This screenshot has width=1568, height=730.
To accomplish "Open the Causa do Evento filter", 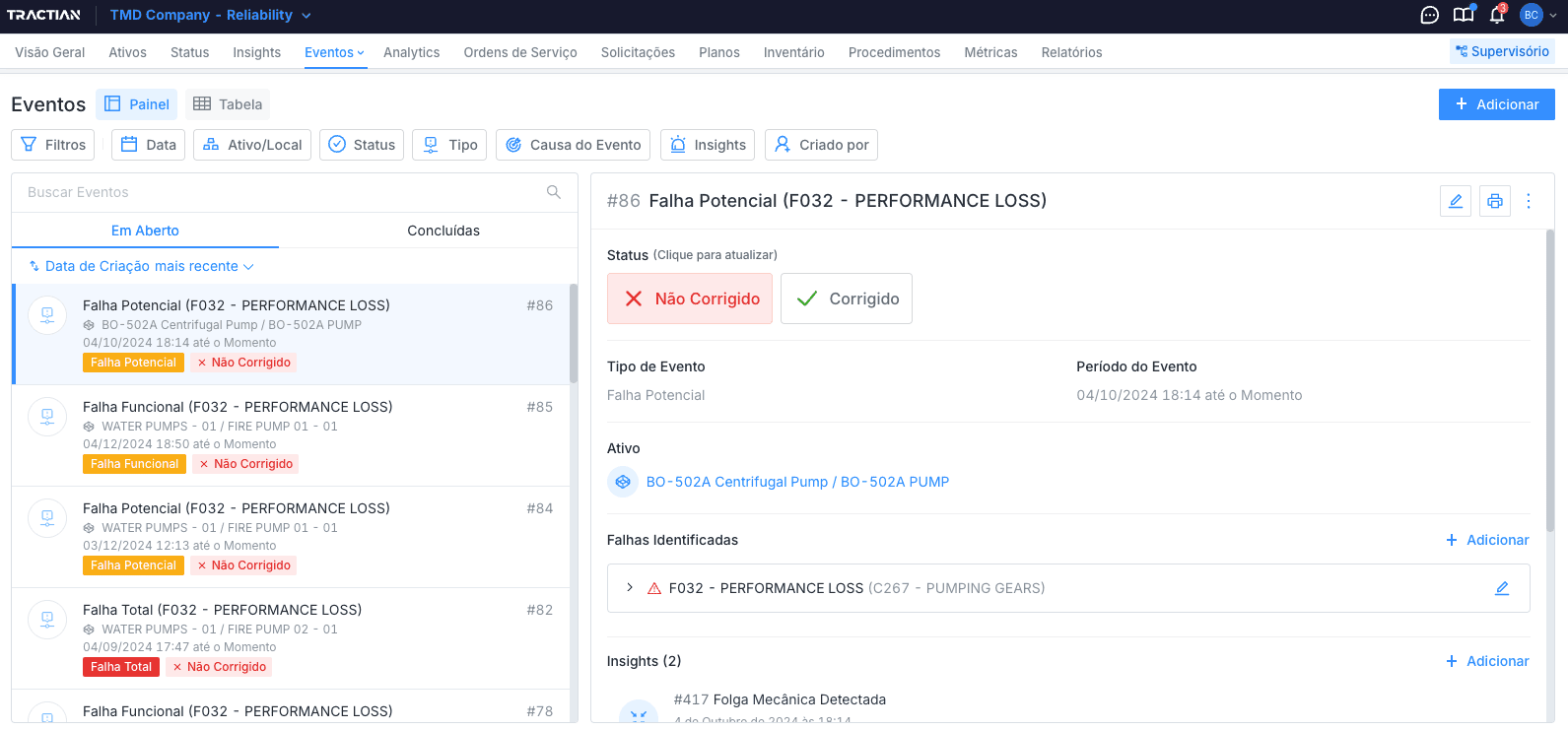I will pos(573,145).
